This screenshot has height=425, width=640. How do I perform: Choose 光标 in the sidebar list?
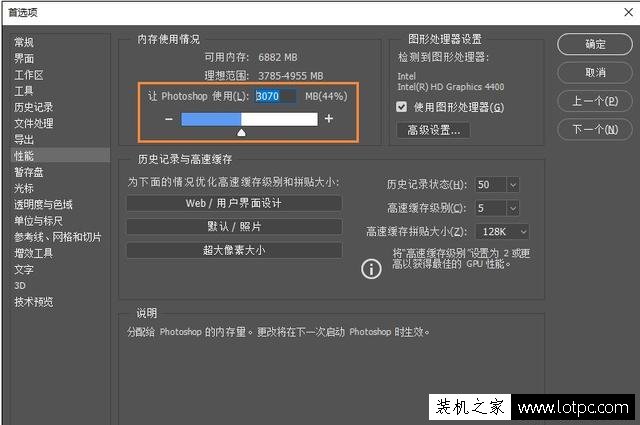click(x=24, y=188)
